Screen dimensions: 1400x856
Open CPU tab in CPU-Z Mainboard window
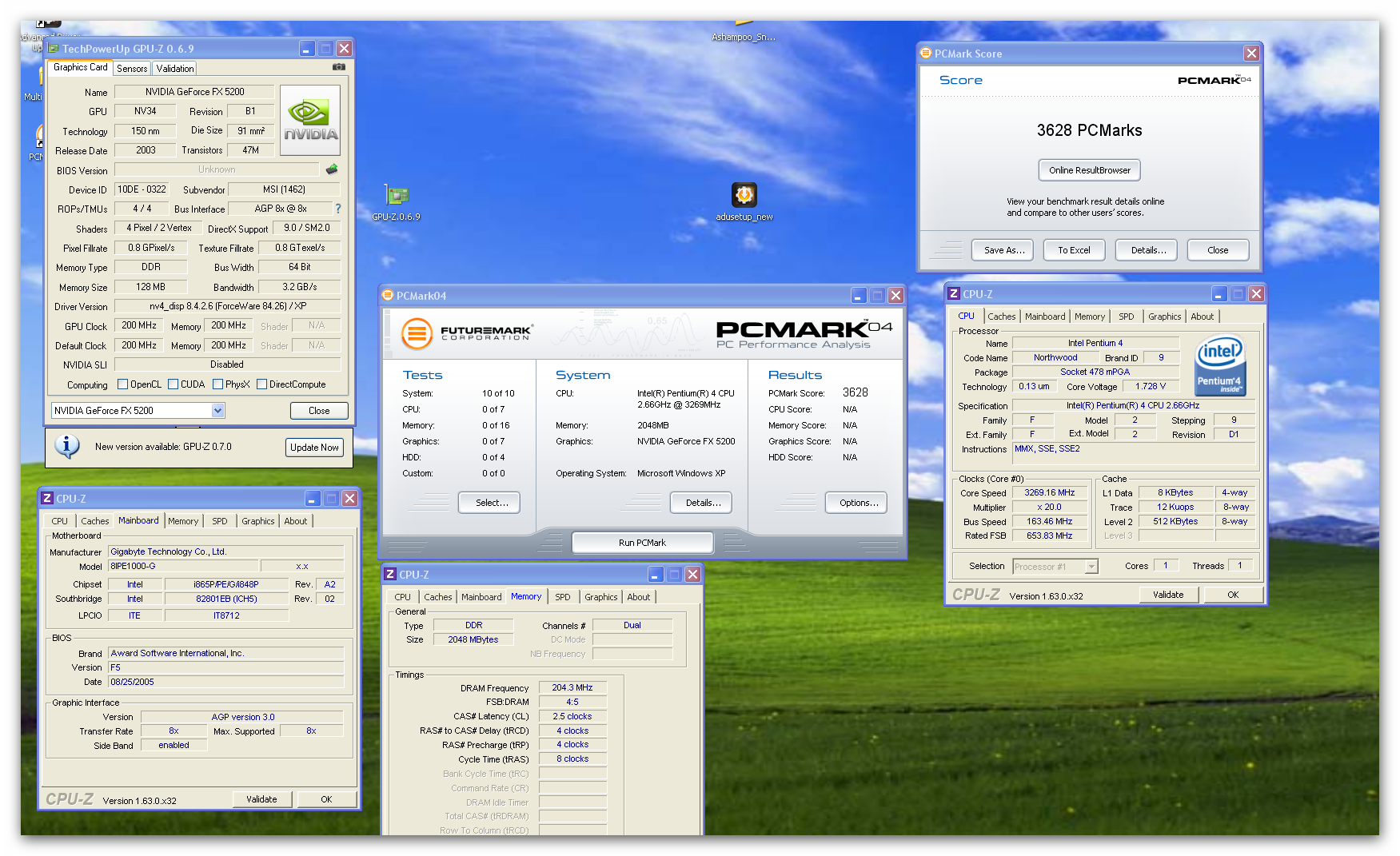coord(60,521)
